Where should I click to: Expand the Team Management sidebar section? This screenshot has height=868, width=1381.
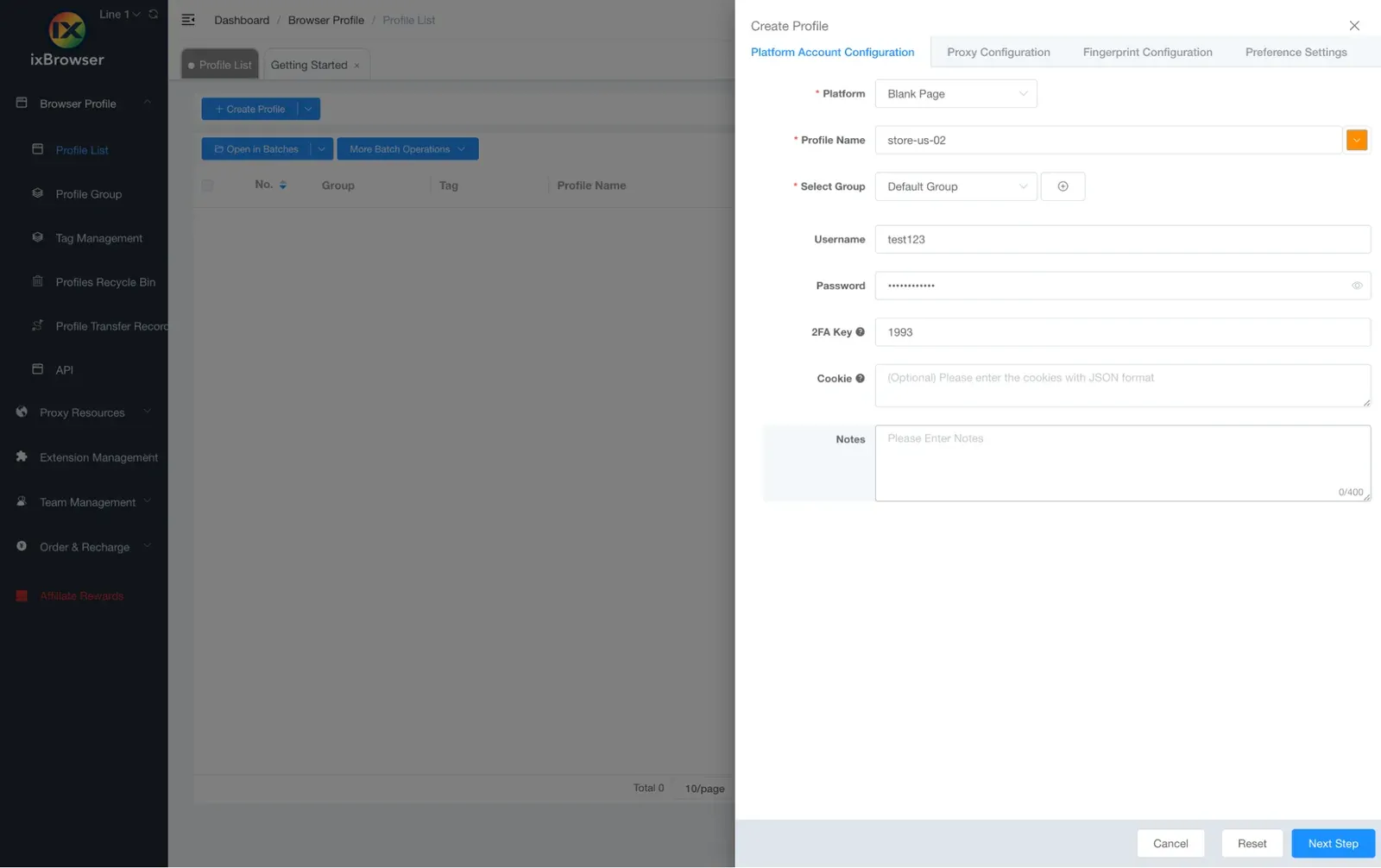147,501
